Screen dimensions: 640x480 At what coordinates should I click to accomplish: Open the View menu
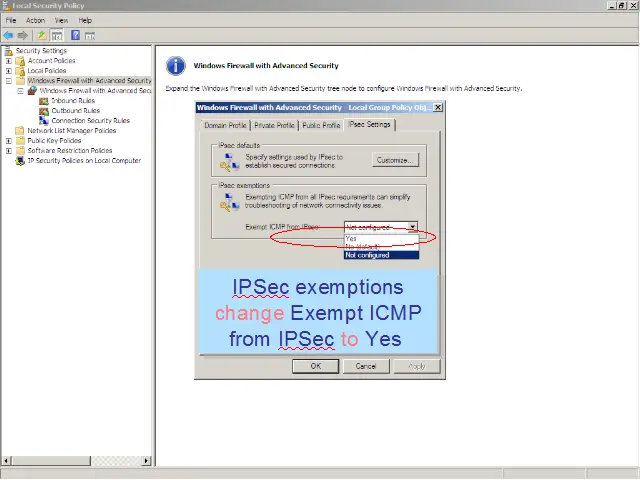tap(61, 20)
